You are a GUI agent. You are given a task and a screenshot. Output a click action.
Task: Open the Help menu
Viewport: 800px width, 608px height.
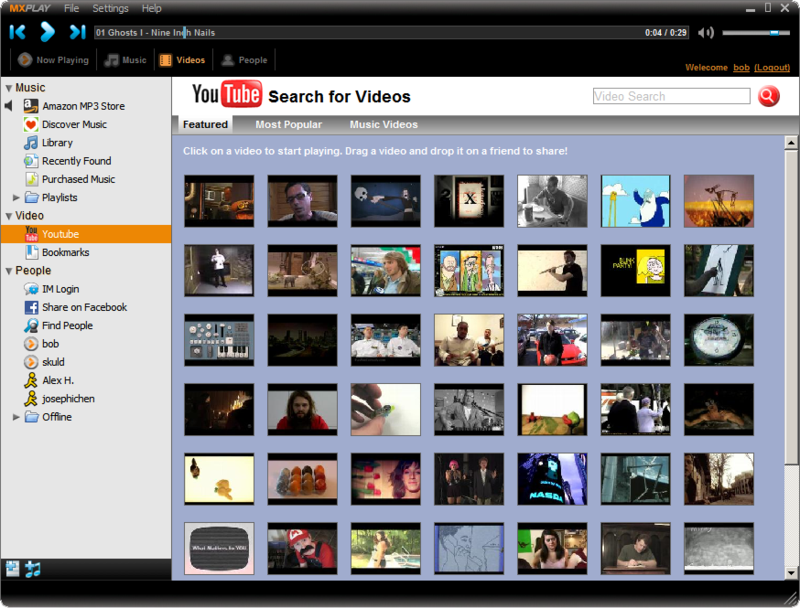(152, 8)
